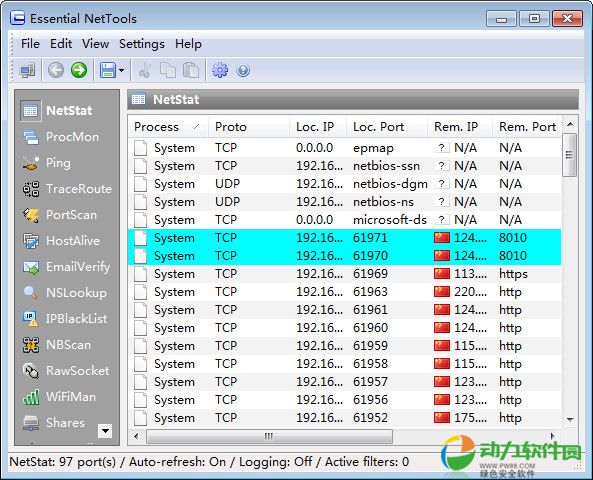The width and height of the screenshot is (593, 480).
Task: Select the row with local port 61963
Action: coord(345,292)
